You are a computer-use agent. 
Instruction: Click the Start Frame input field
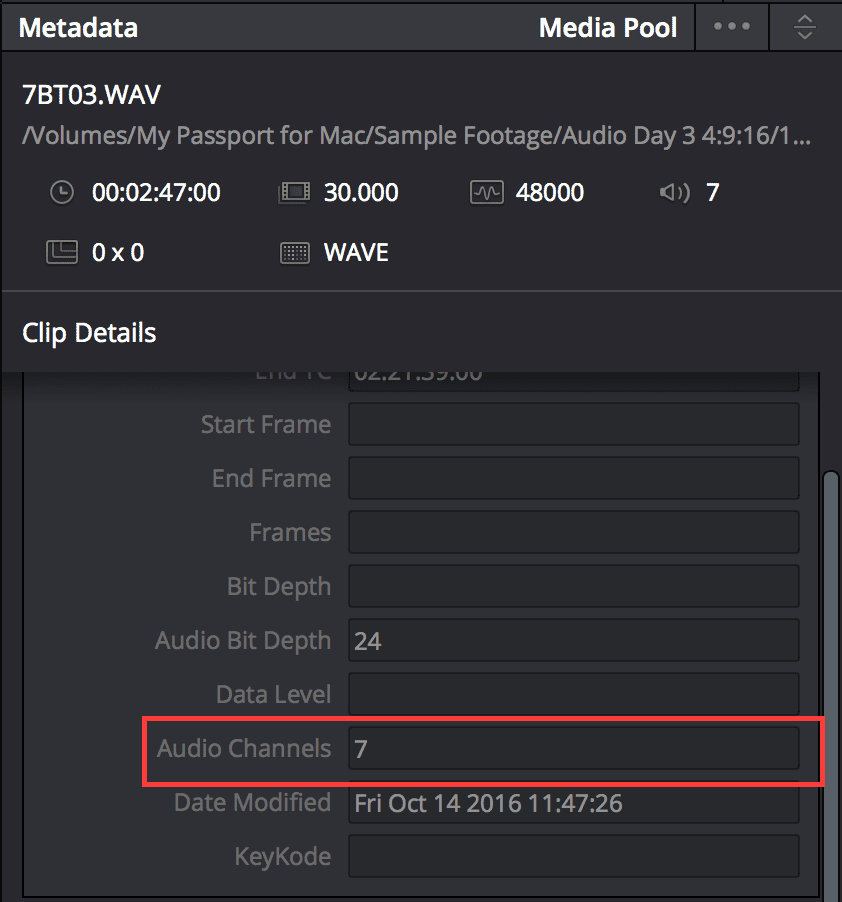tap(573, 425)
